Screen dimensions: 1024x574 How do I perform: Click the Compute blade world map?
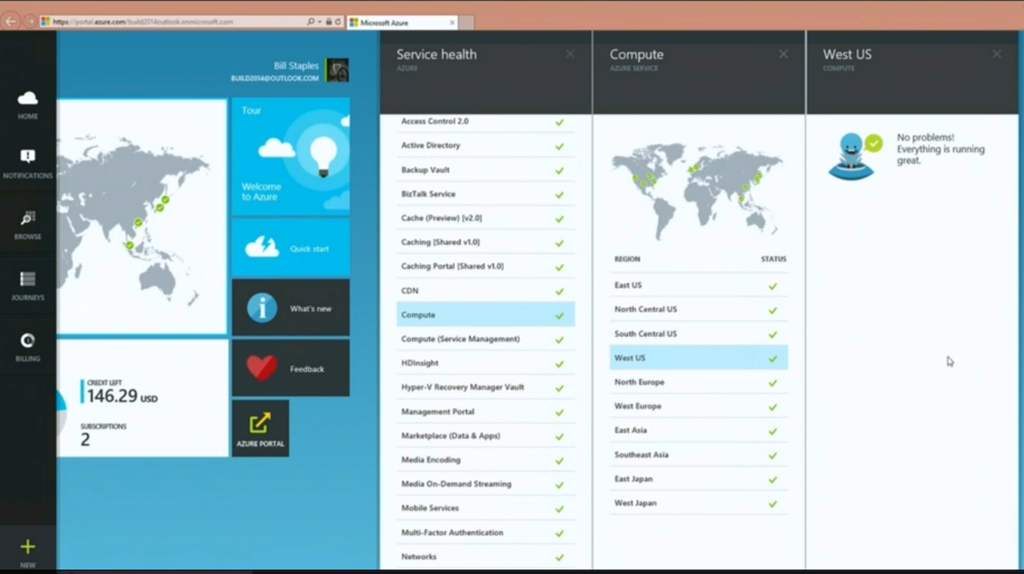[697, 190]
